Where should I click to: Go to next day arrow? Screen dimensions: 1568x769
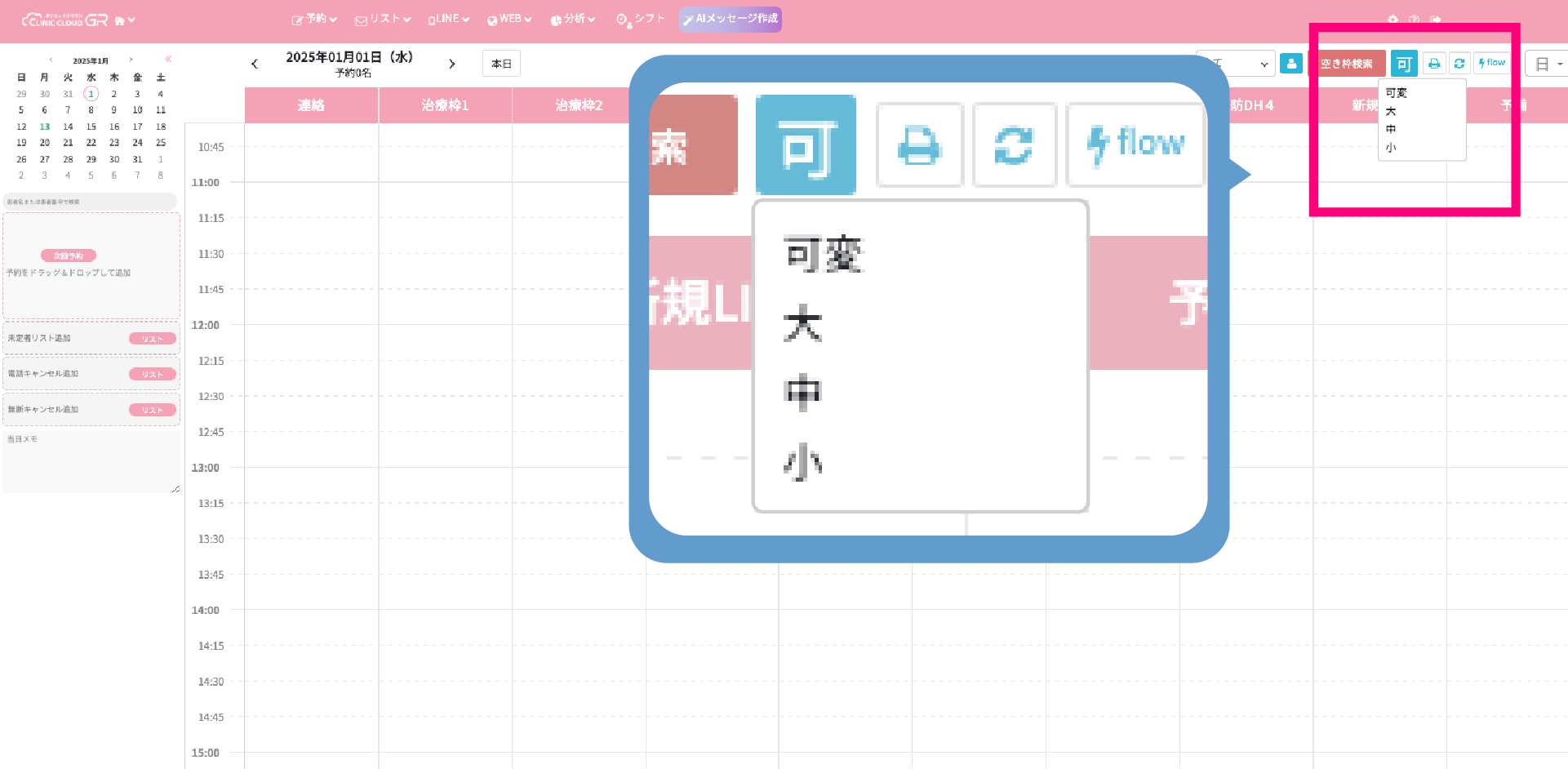coord(451,64)
